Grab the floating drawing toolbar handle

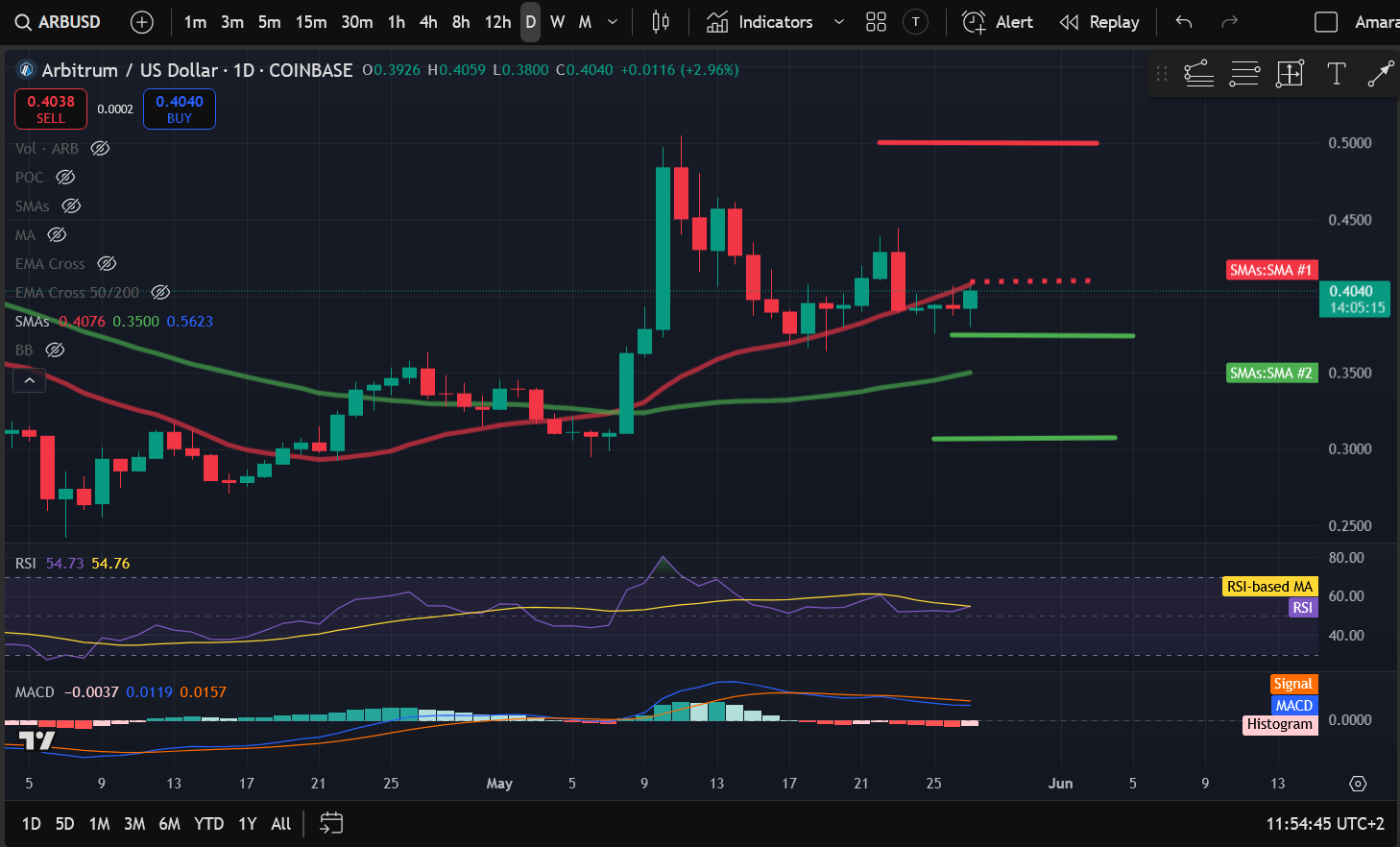[x=1162, y=74]
